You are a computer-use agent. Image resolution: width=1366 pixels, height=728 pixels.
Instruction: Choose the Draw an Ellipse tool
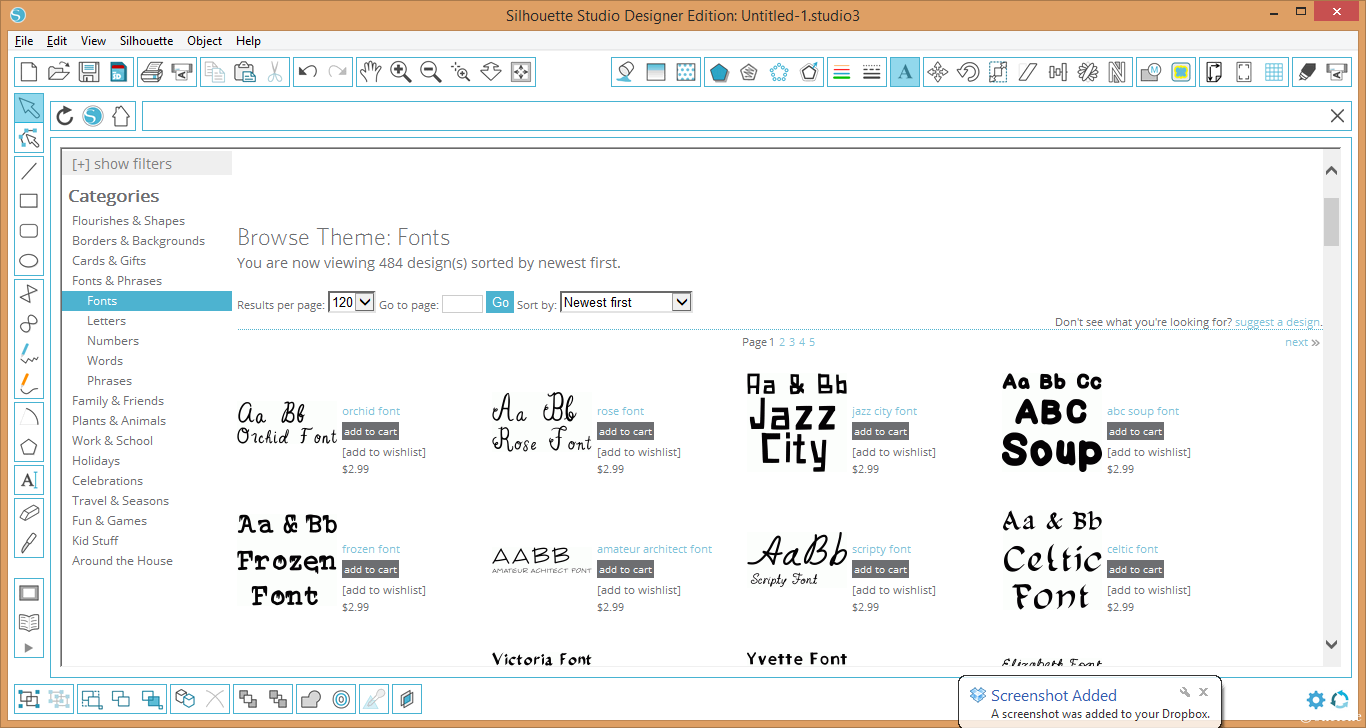pos(29,261)
